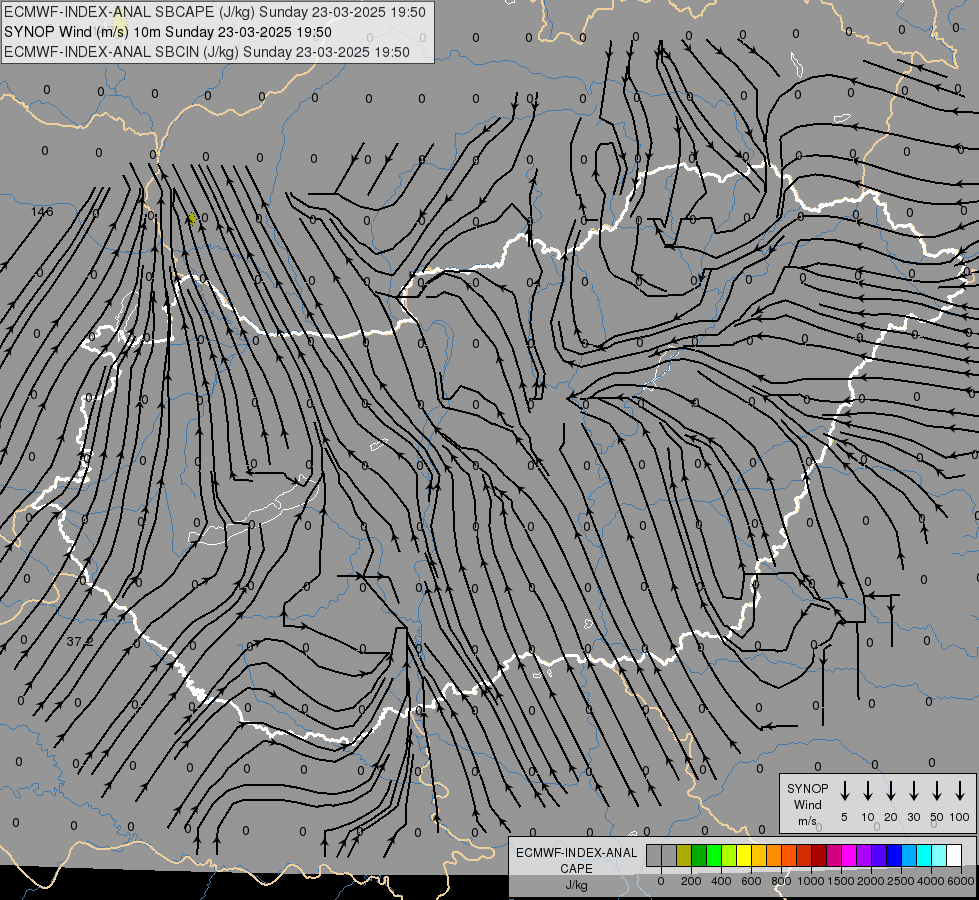Click the small yellow CAPE spot on the map

192,219
